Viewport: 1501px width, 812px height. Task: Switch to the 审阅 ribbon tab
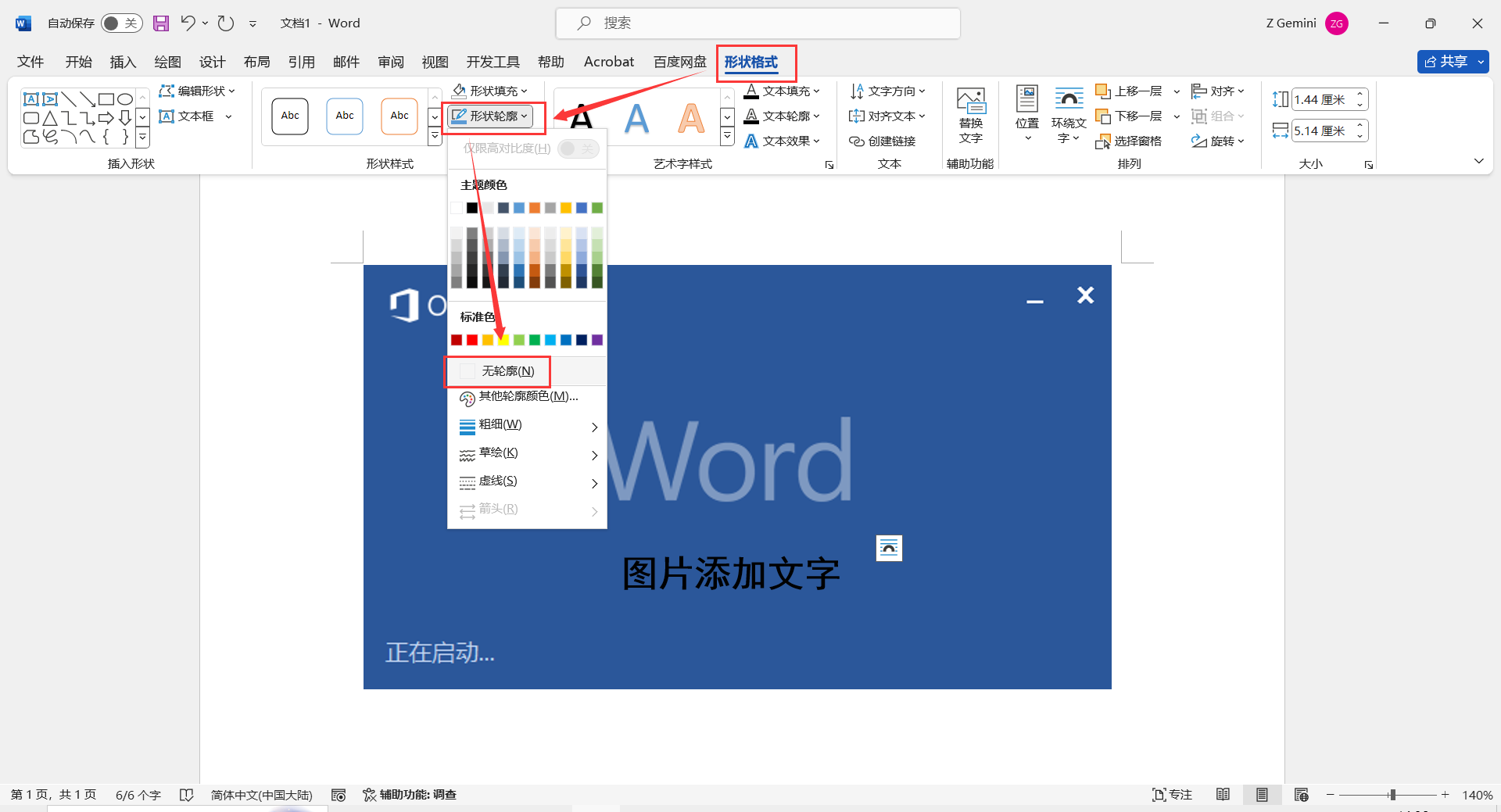click(390, 61)
